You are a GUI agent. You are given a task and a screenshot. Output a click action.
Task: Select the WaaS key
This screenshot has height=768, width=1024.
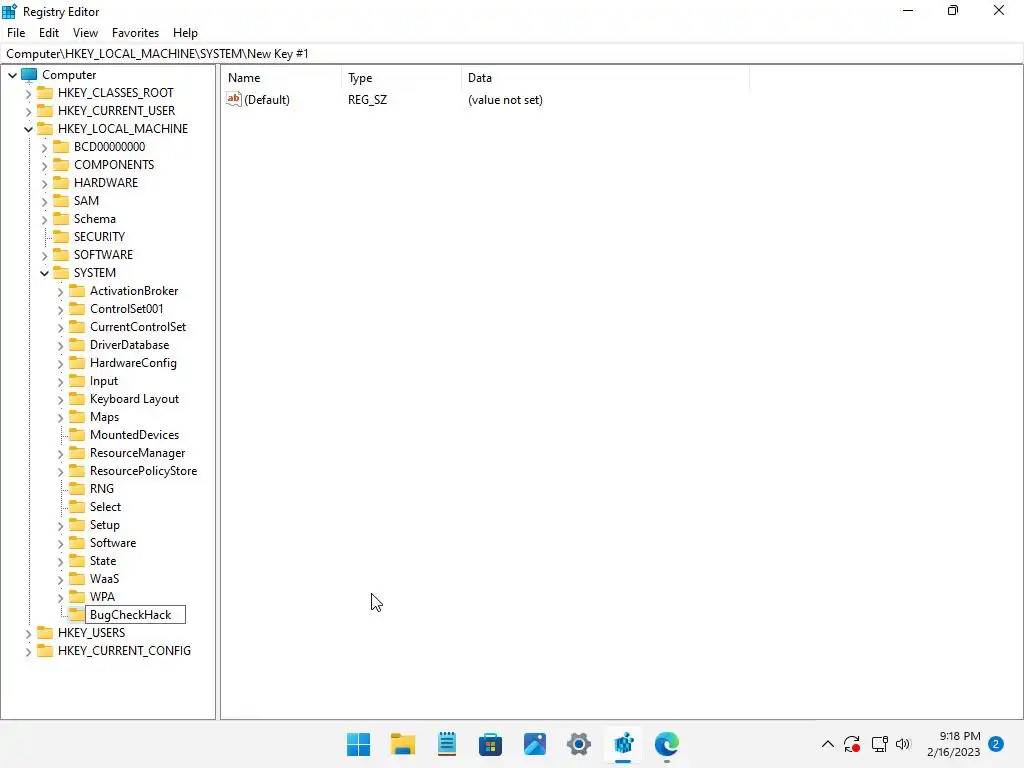point(104,579)
